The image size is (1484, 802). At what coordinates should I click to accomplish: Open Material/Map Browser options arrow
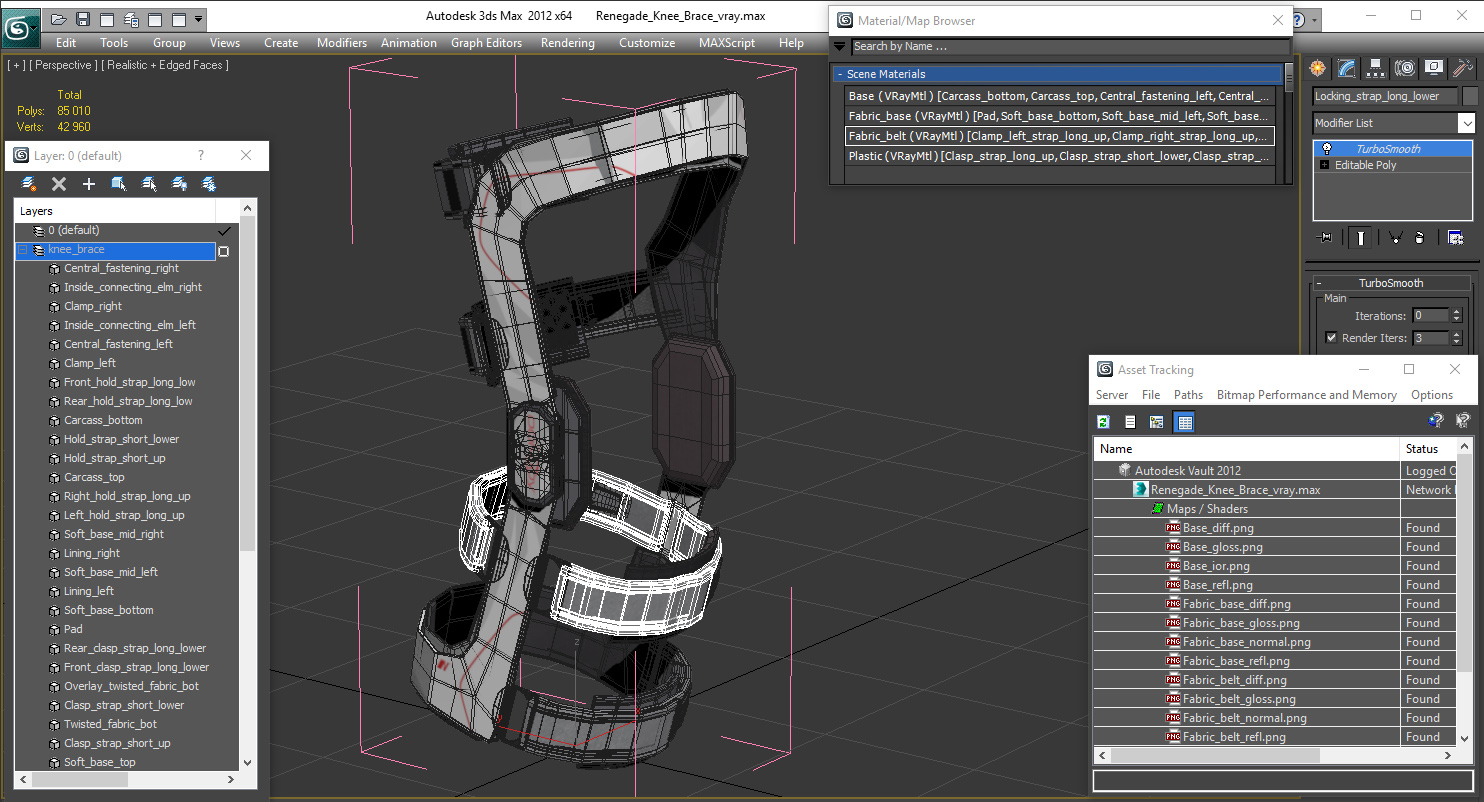click(x=839, y=46)
